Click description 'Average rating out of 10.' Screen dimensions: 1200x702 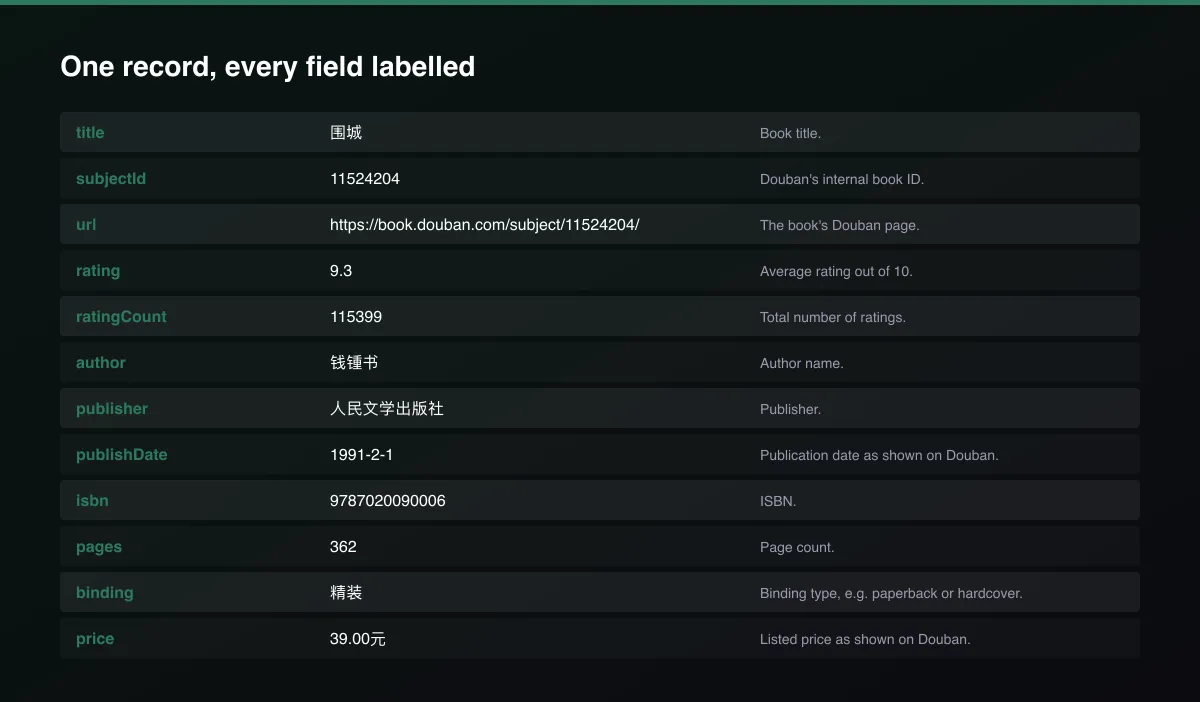click(x=836, y=271)
